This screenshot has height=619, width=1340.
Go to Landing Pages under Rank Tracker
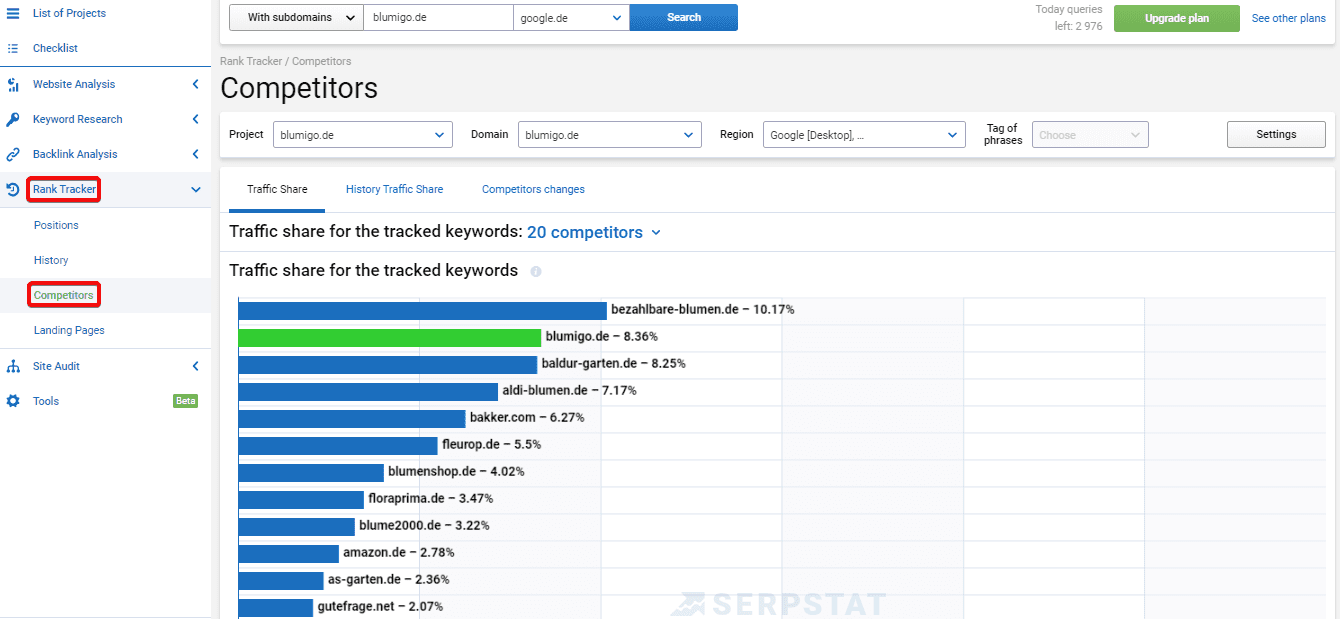click(69, 330)
